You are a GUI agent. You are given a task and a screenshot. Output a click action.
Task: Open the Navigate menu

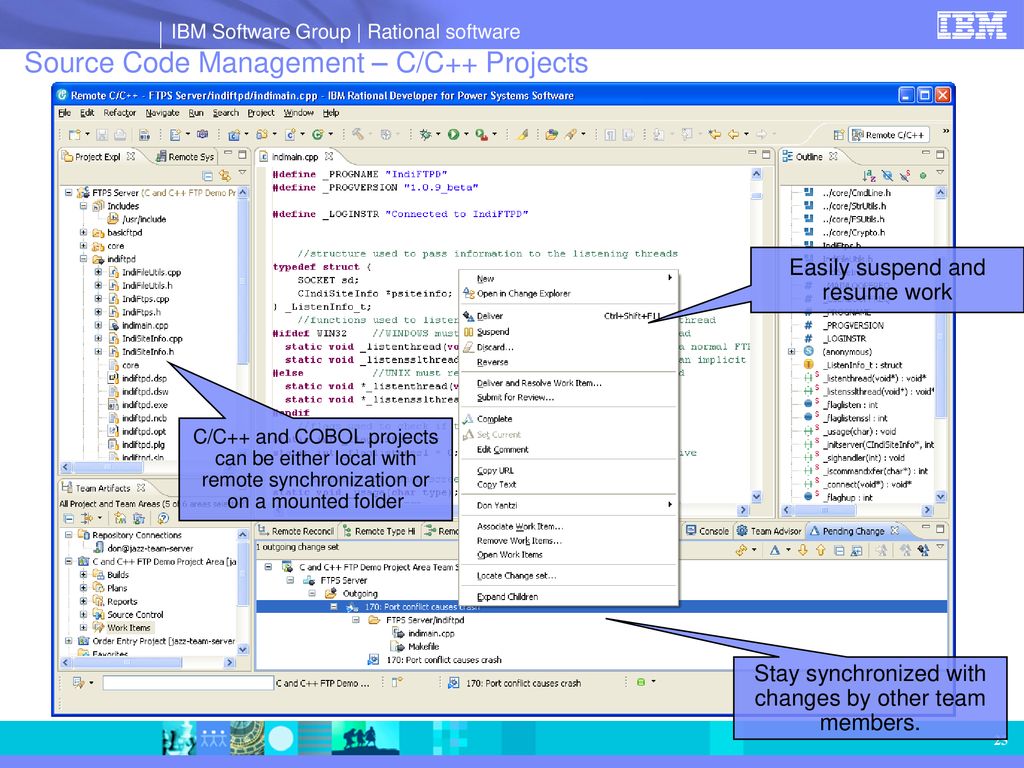point(162,113)
